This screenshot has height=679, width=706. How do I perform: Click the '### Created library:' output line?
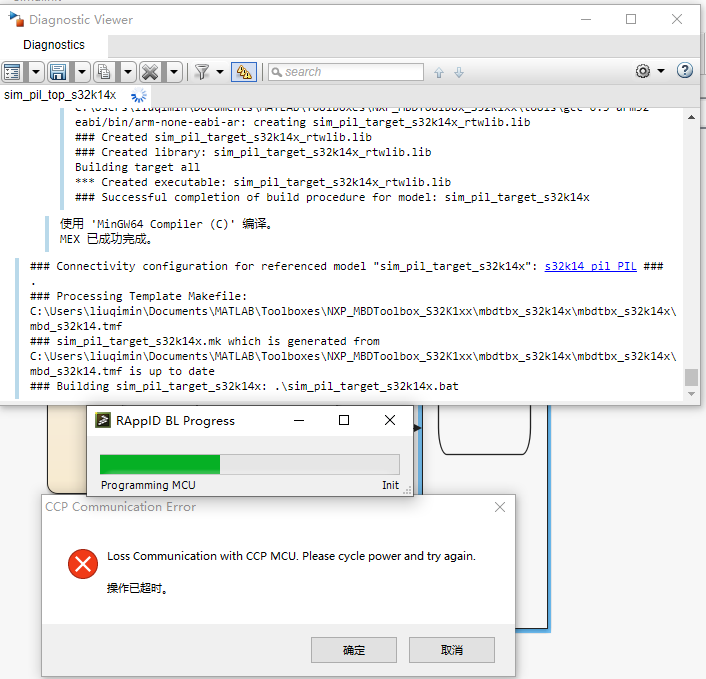click(x=253, y=152)
